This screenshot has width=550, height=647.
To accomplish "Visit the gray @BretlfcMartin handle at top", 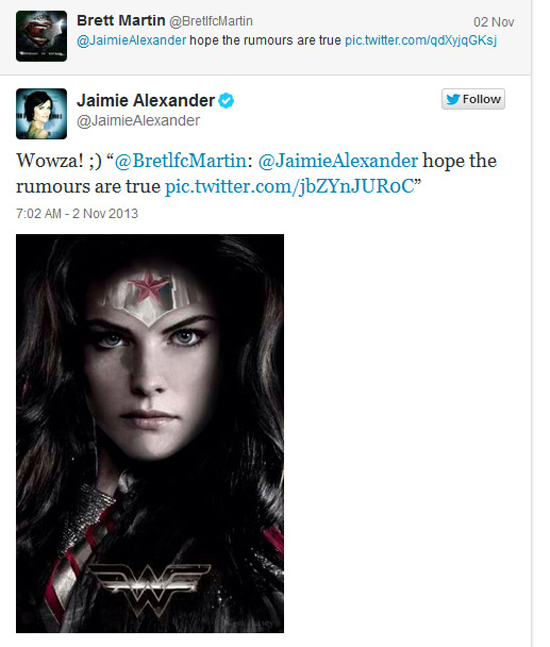I will point(211,21).
